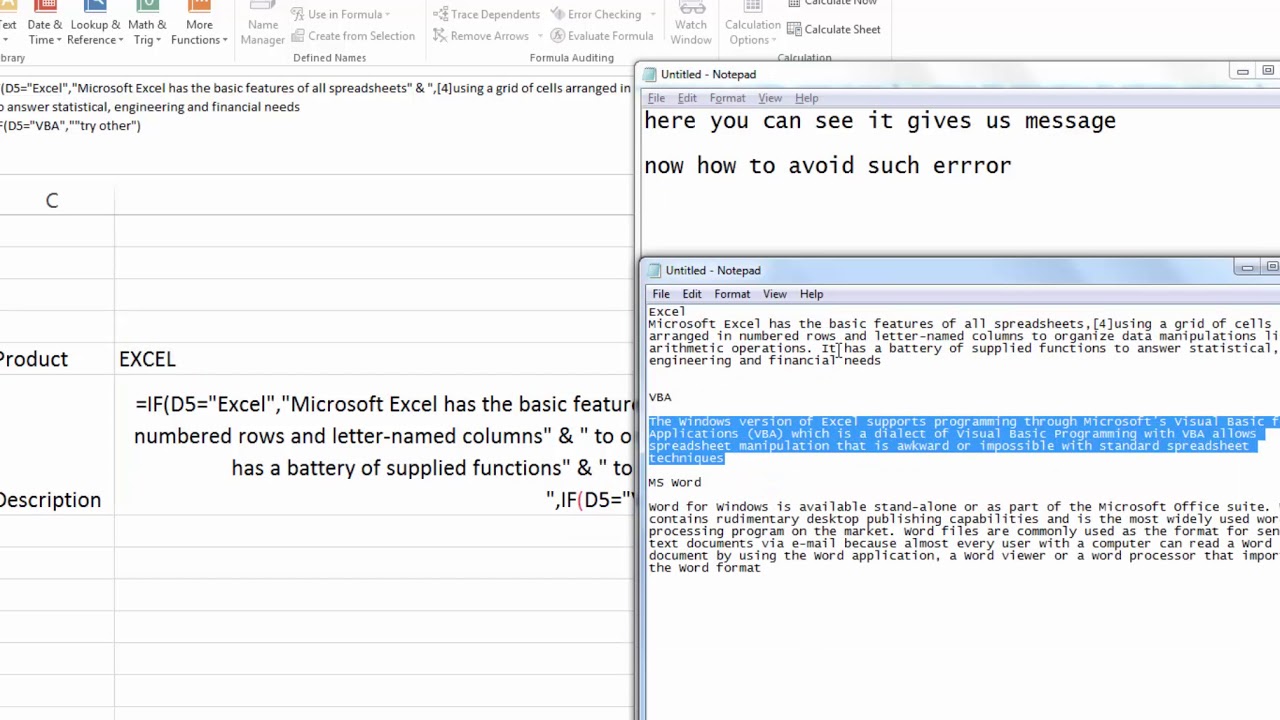Open Help menu in lower Notepad
Screen dimensions: 1280x720
point(811,294)
